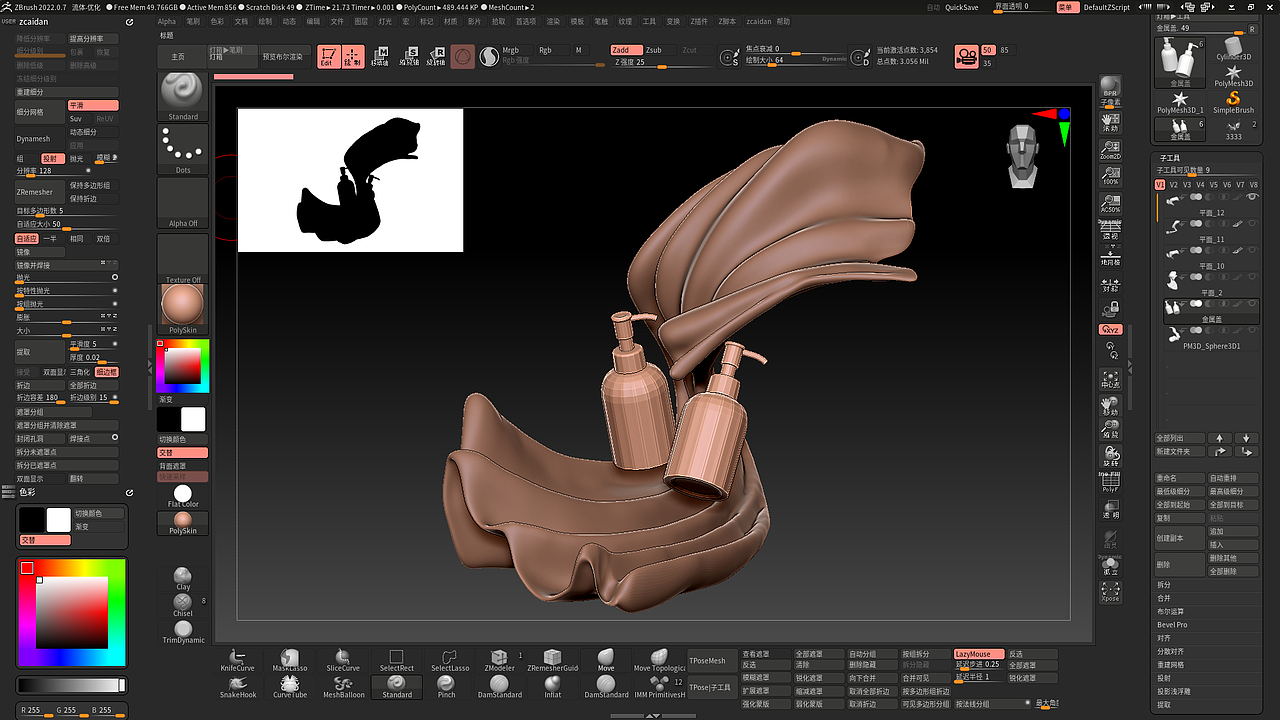1280x720 pixels.
Task: Select the IMM PrimitivesH brush
Action: coord(659,687)
